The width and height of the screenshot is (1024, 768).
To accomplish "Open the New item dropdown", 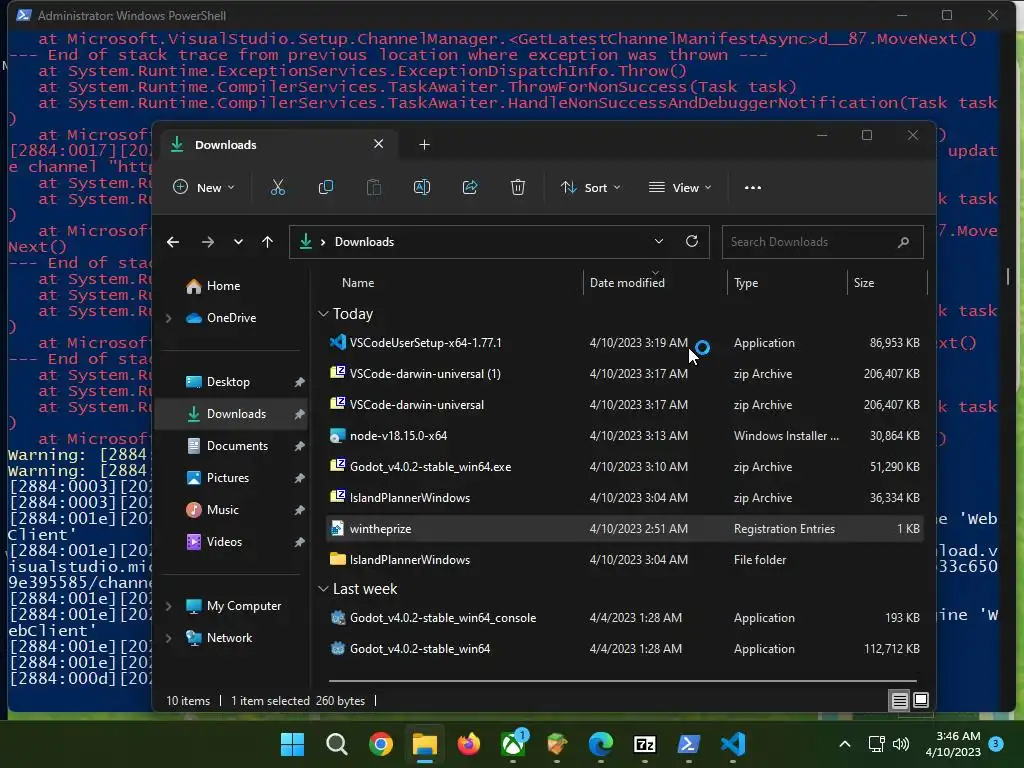I will pyautogui.click(x=203, y=188).
